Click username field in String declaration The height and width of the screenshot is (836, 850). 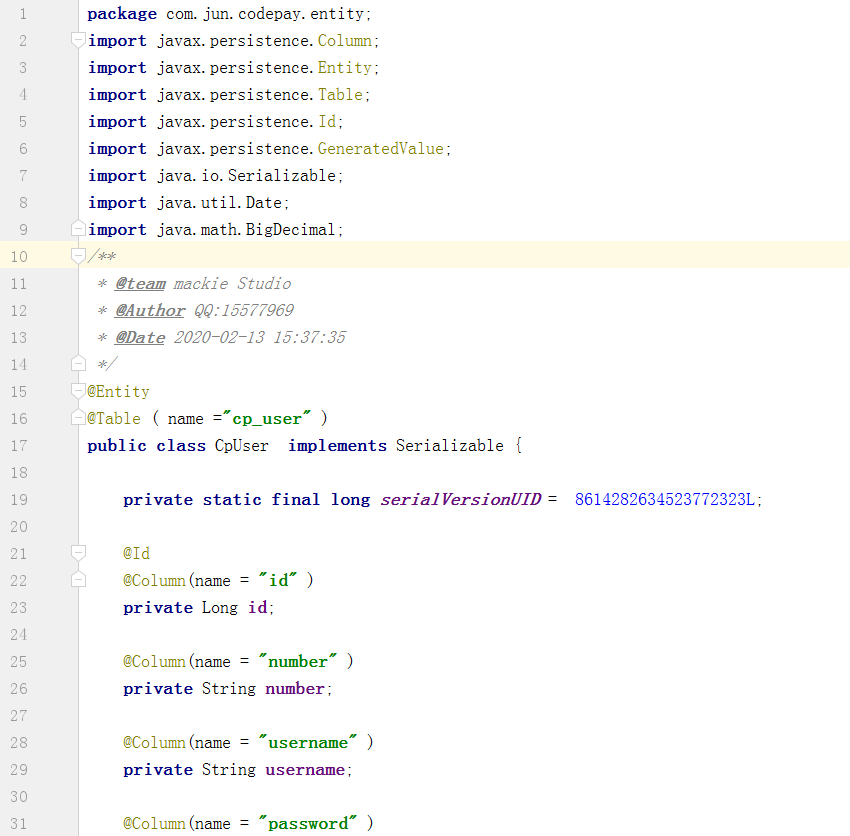[305, 769]
